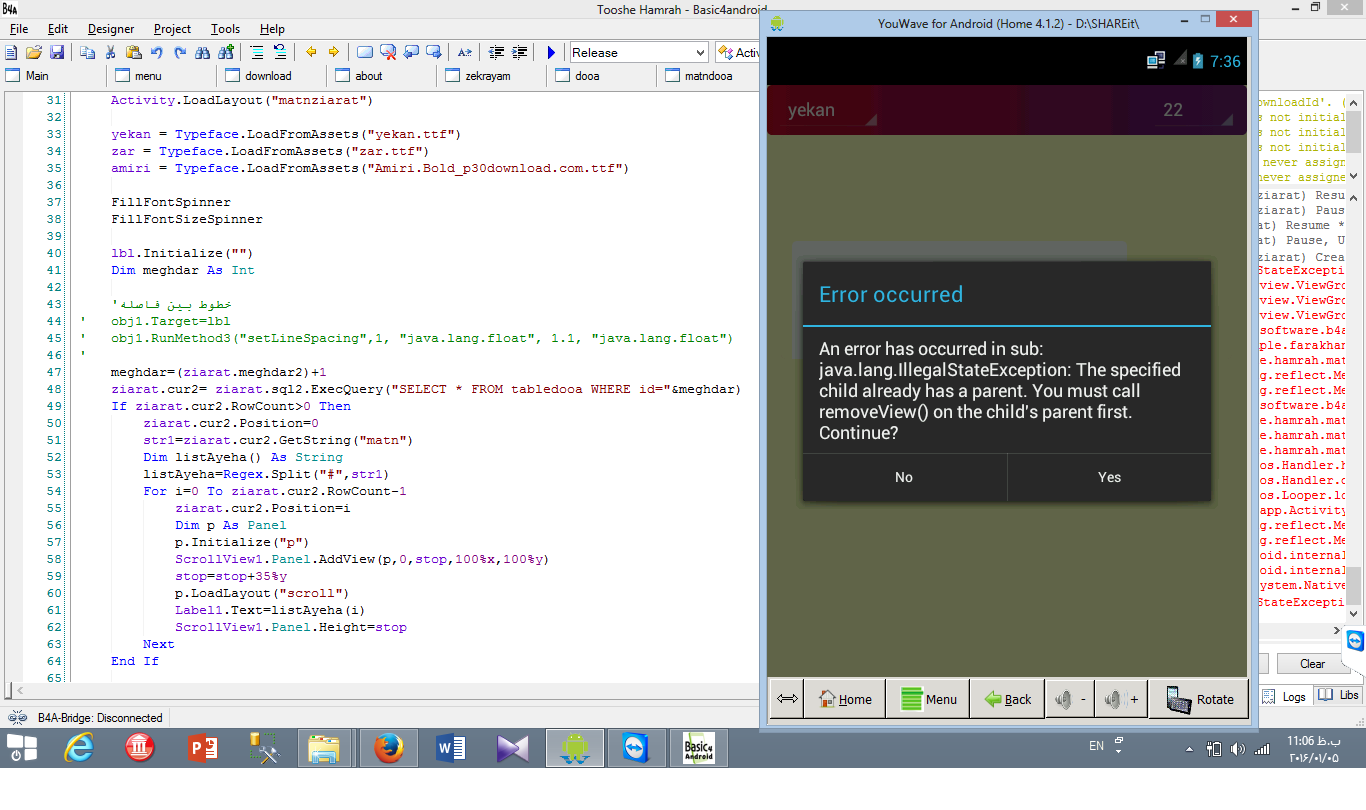The image size is (1366, 810).
Task: Raise emulator volume with speaker plus button
Action: coord(1121,699)
